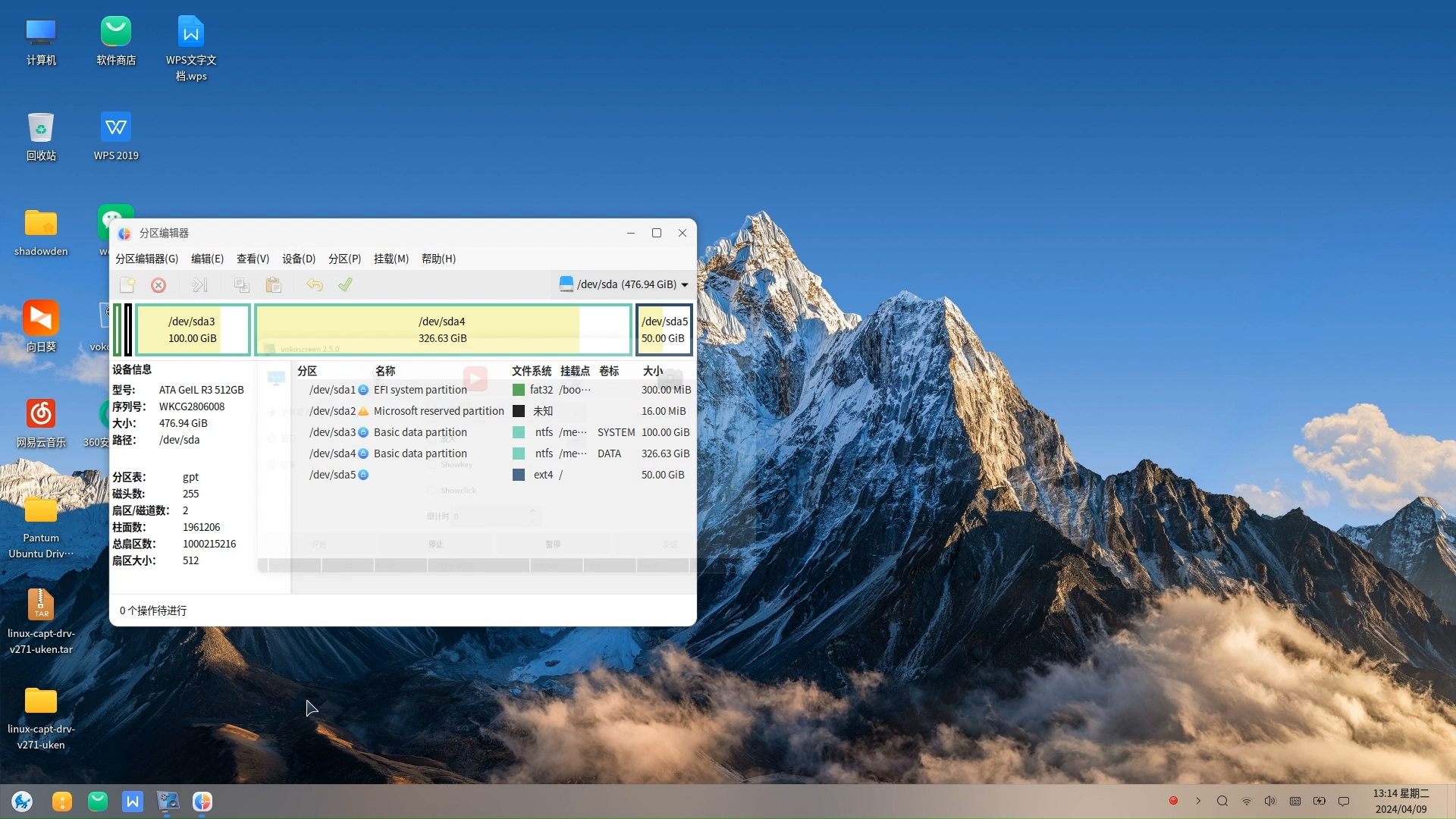This screenshot has width=1456, height=819.
Task: Click the lock icon beside /dev/sda1
Action: point(363,390)
